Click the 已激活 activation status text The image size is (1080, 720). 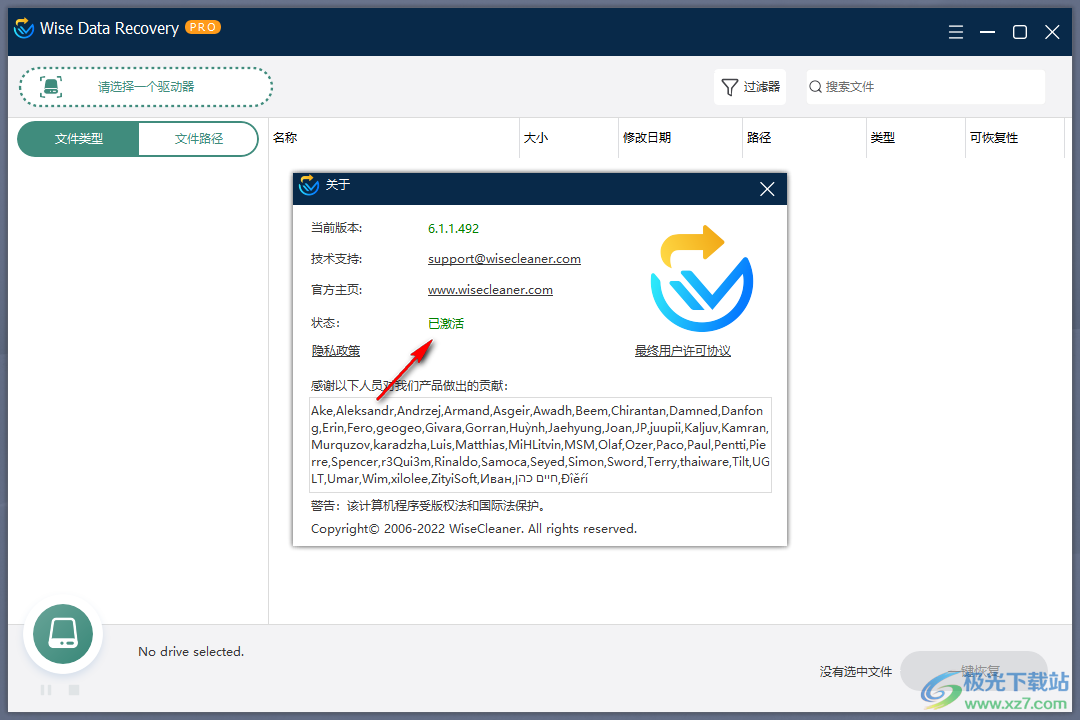tap(446, 323)
